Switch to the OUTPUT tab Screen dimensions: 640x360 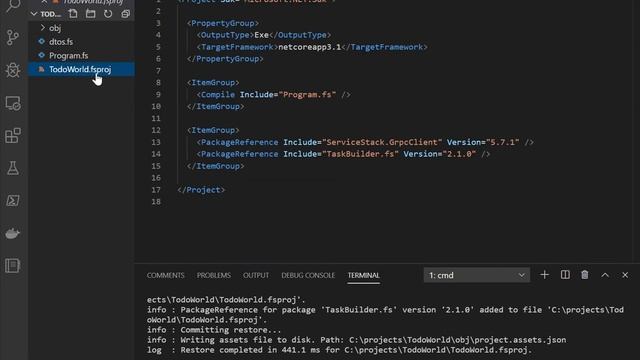(x=256, y=276)
